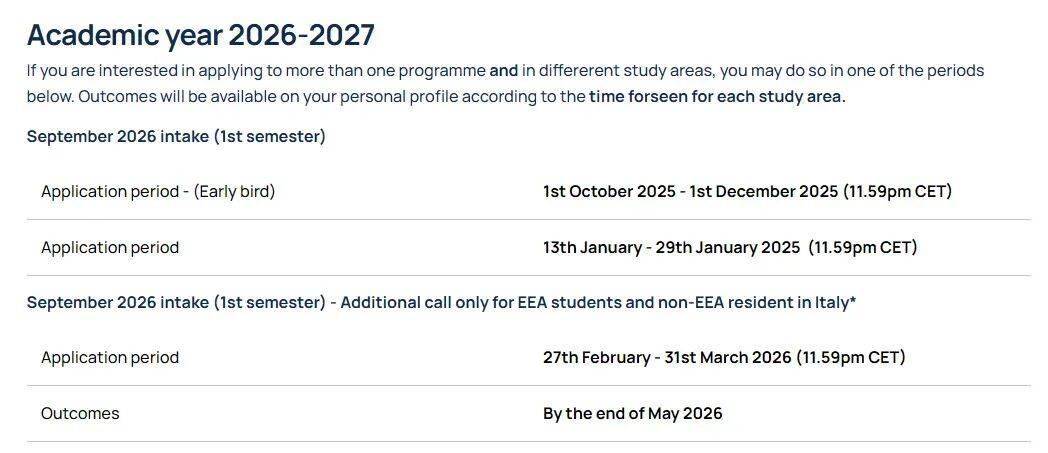Screen dimensions: 1048x453
Task: Click the asterisk after 'resident in Italy'
Action: [x=853, y=301]
